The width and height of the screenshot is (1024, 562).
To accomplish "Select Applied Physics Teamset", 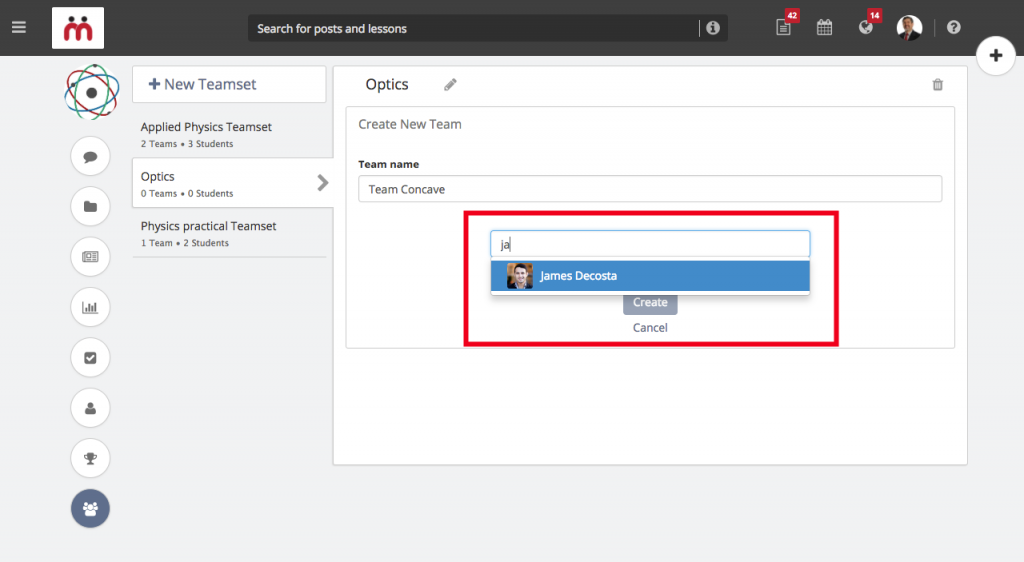I will (x=229, y=134).
